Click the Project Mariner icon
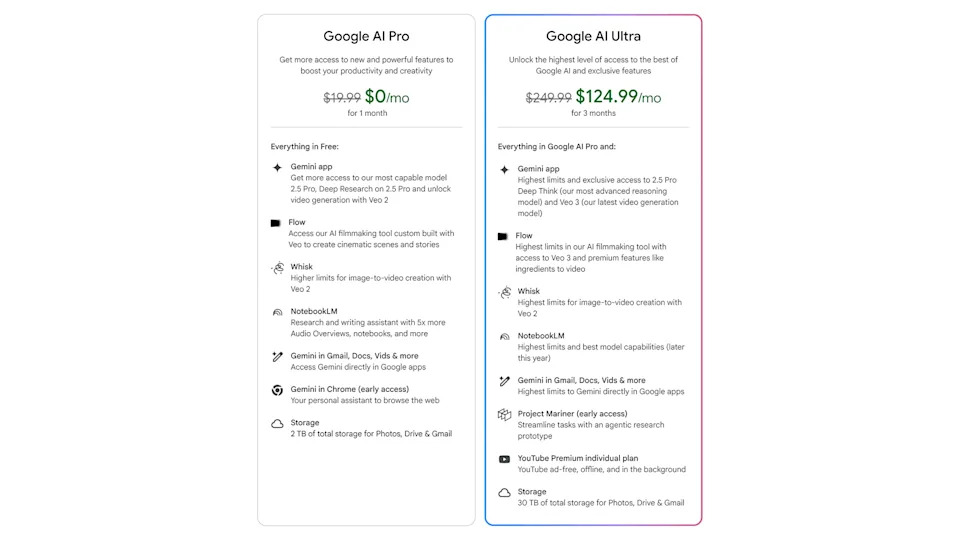Screen dimensions: 960x540 click(504, 414)
